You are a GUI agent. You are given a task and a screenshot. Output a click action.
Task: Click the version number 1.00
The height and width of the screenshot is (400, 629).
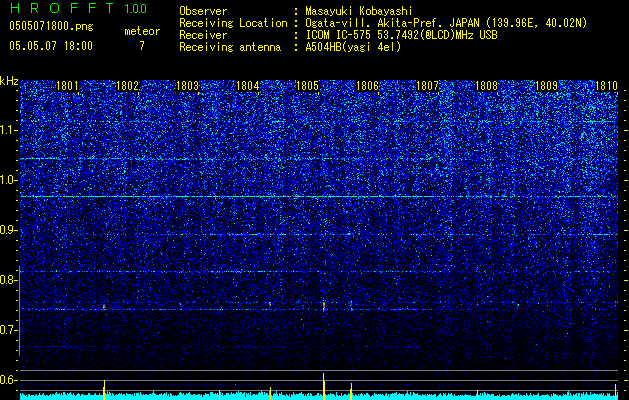(135, 9)
